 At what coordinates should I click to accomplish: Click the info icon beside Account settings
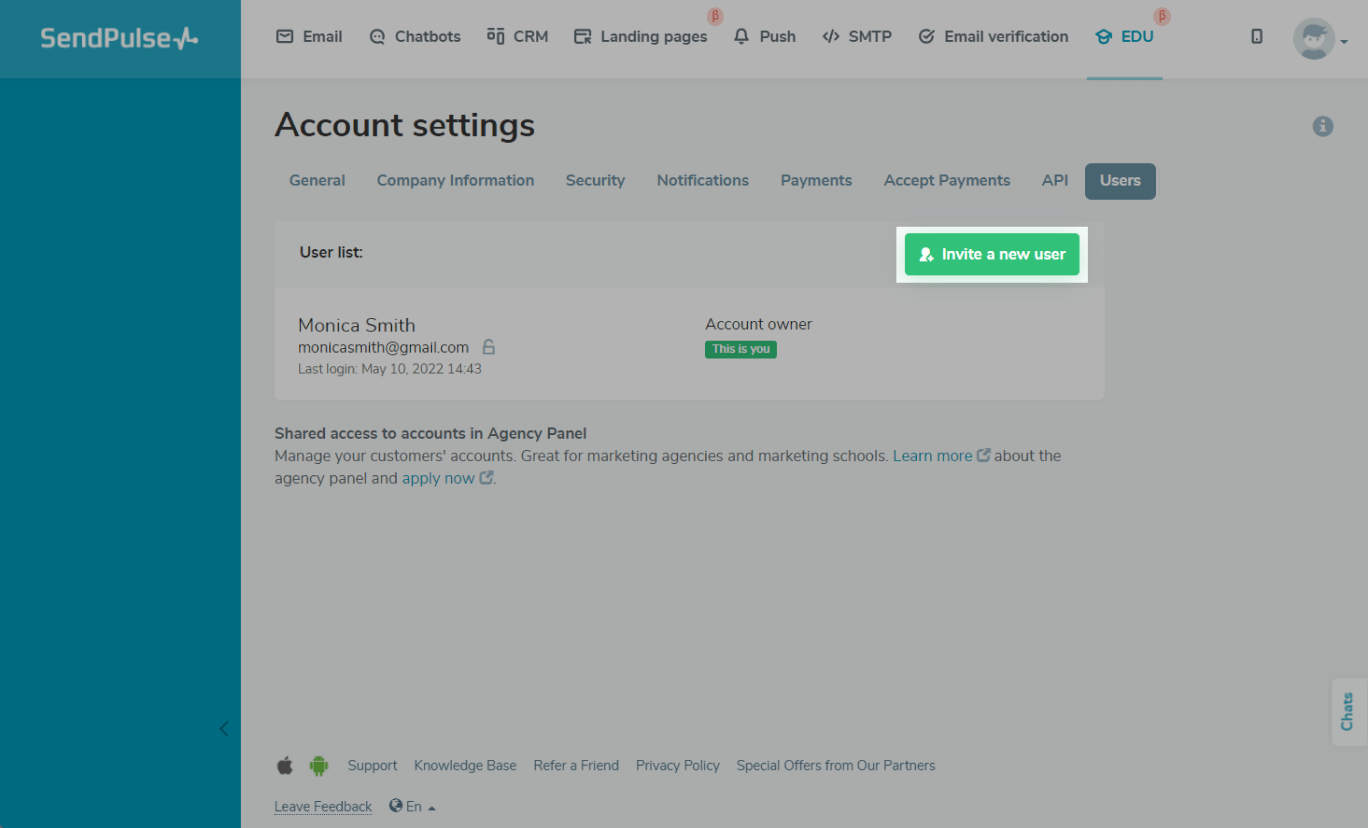click(1323, 126)
